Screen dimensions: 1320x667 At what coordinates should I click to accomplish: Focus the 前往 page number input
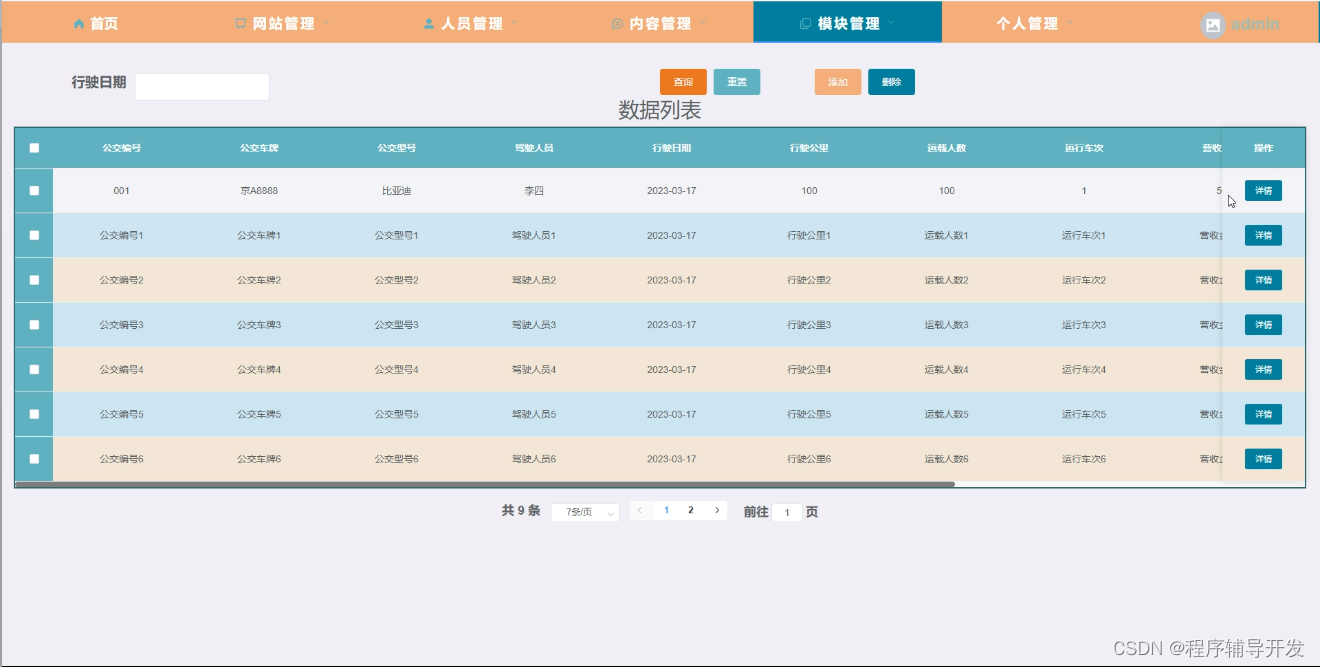coord(787,512)
